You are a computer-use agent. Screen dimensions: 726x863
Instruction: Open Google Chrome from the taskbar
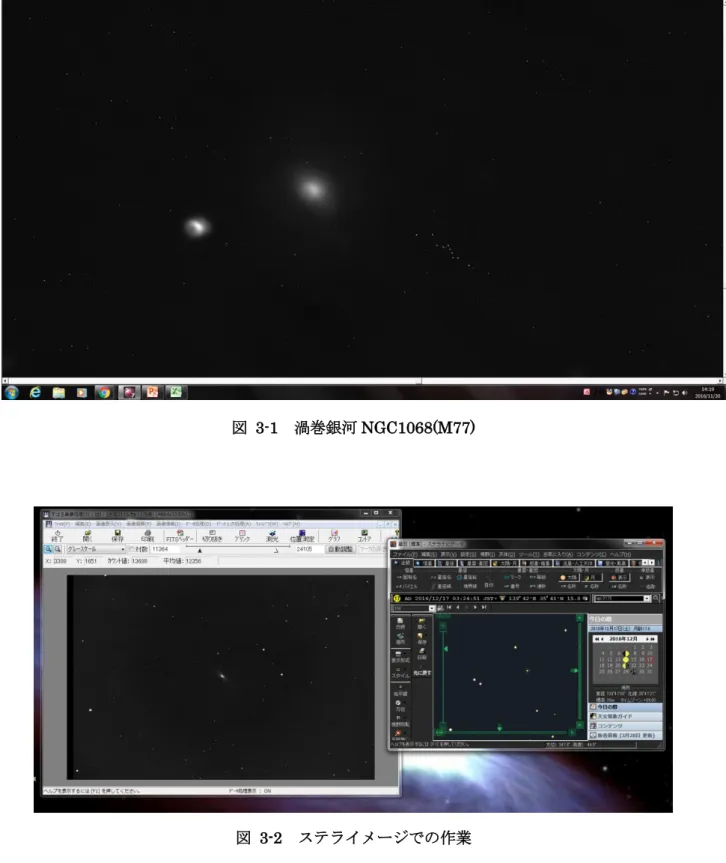[x=104, y=392]
